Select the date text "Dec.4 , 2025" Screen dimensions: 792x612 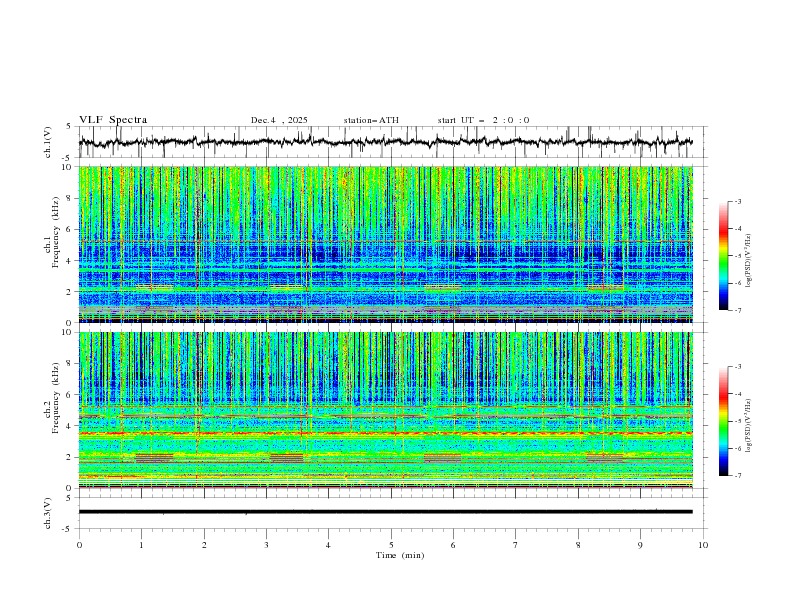pos(279,120)
